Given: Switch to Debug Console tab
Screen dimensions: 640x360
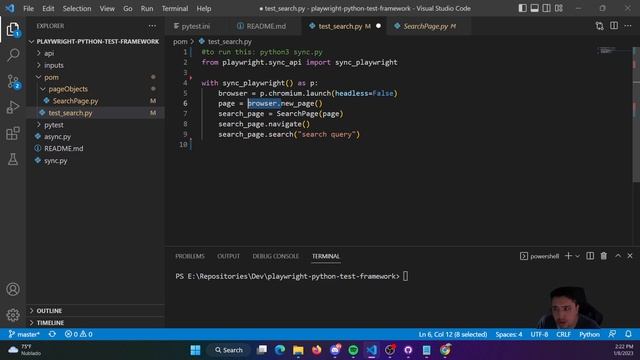Looking at the screenshot, I should [276, 256].
